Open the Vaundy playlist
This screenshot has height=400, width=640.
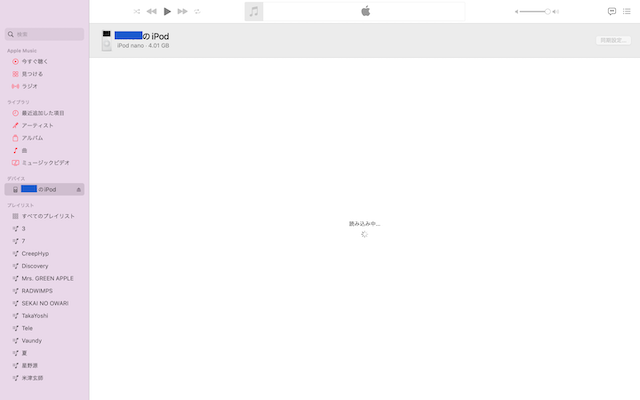(44, 341)
